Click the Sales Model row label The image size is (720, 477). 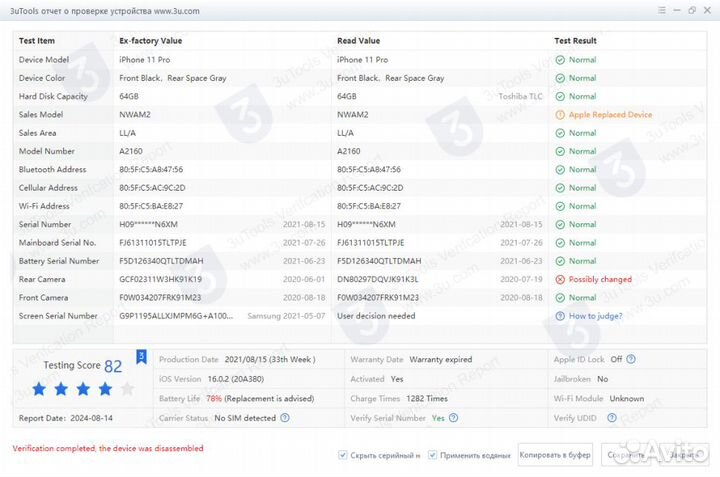point(41,115)
